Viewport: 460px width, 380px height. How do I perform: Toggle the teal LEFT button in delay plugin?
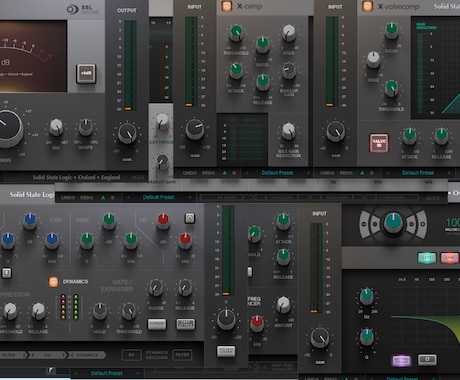(x=427, y=258)
